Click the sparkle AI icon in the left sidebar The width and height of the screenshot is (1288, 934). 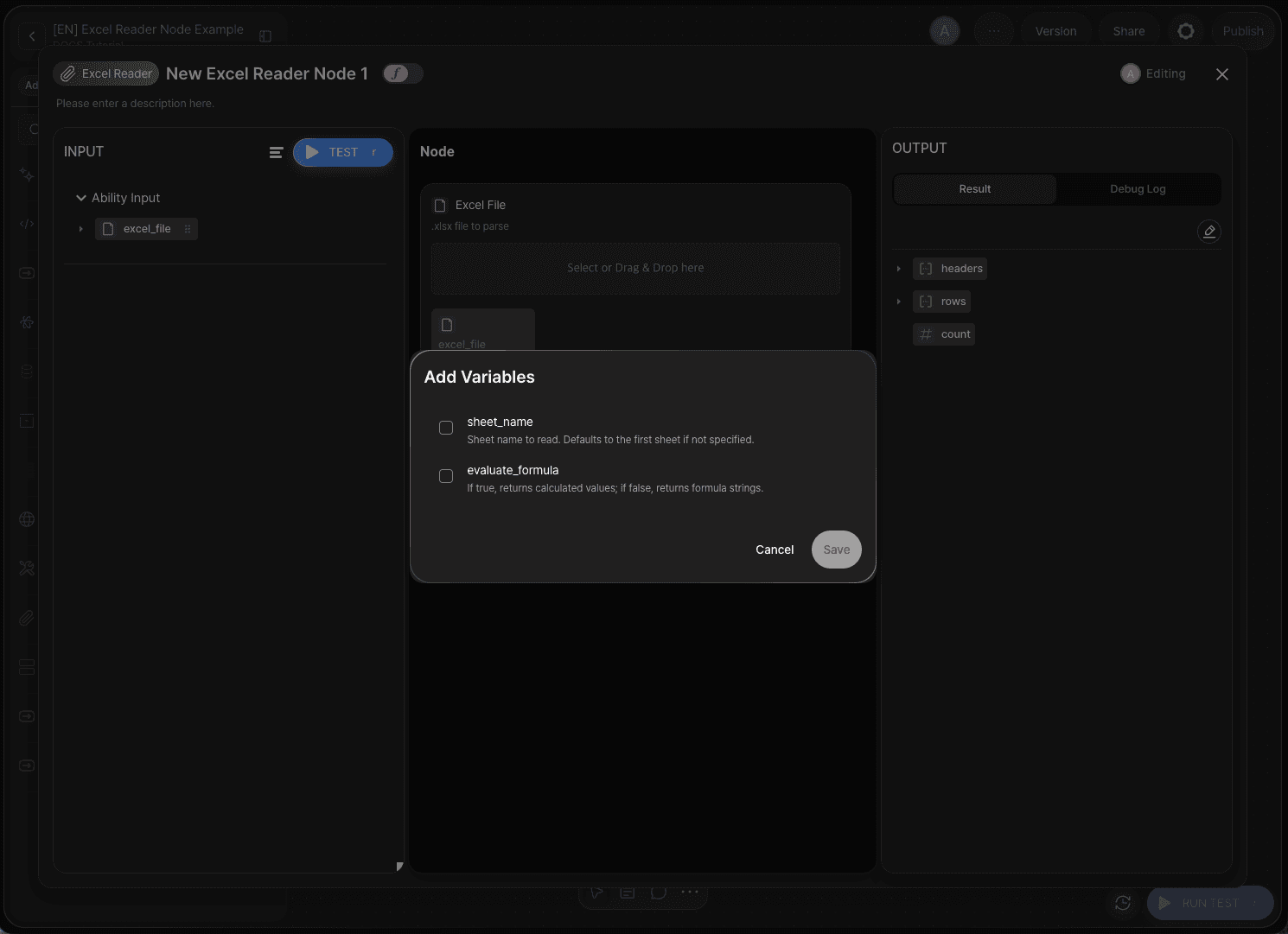(27, 175)
